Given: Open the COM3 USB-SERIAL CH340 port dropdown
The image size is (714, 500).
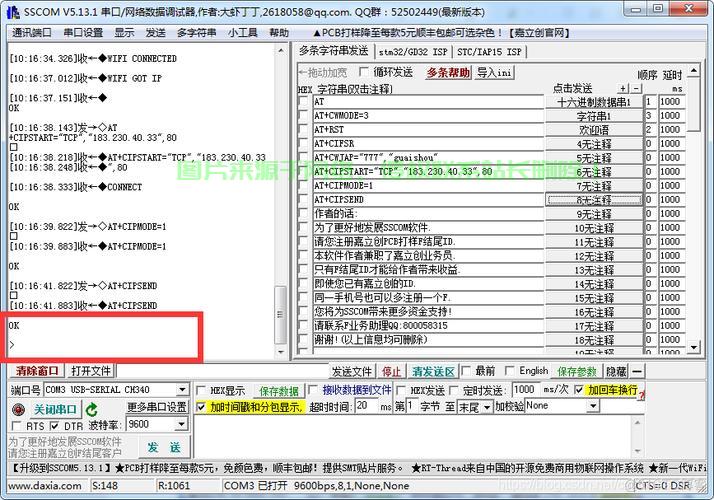Looking at the screenshot, I should coord(182,390).
